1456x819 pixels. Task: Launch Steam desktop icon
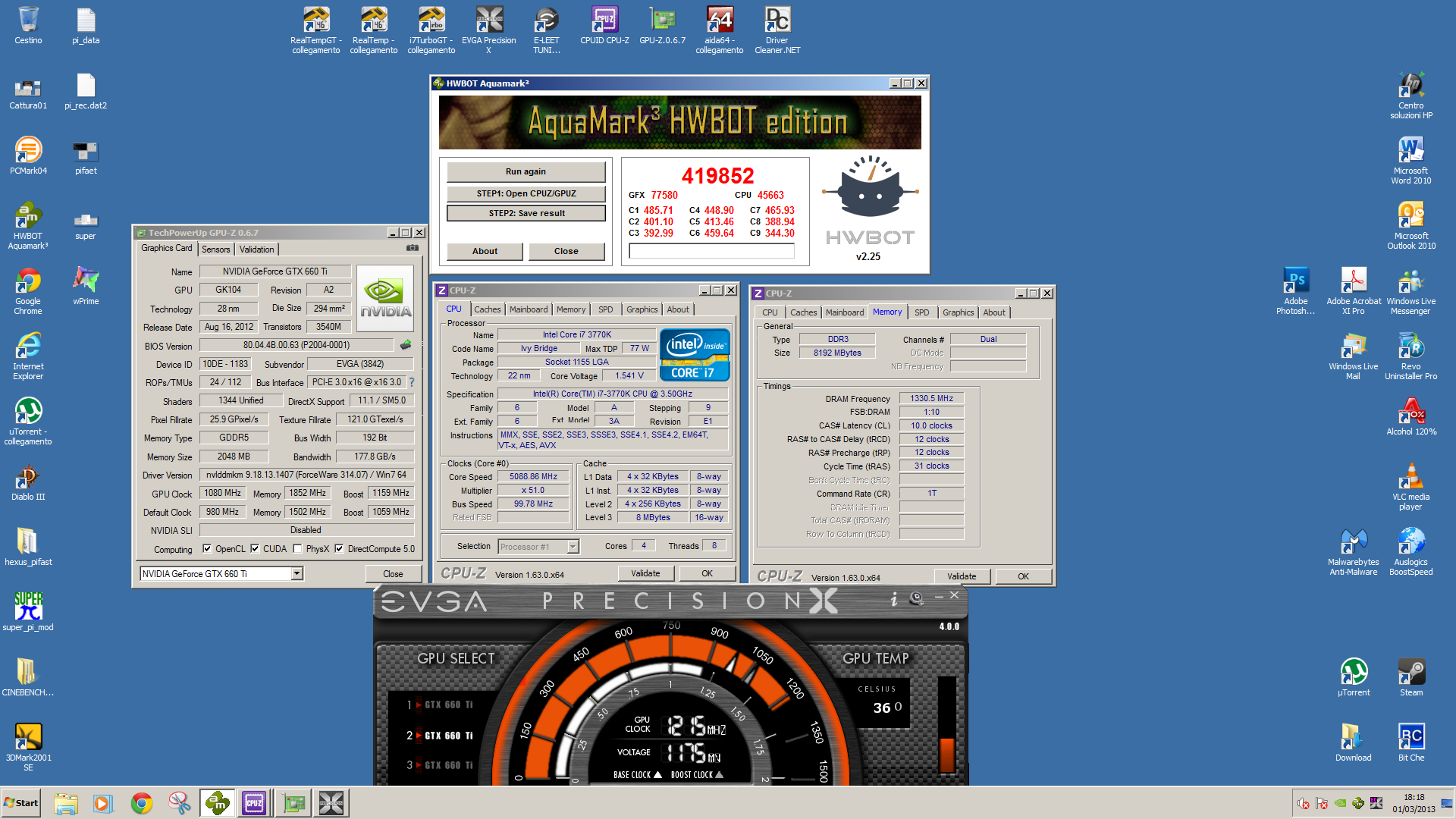point(1411,677)
